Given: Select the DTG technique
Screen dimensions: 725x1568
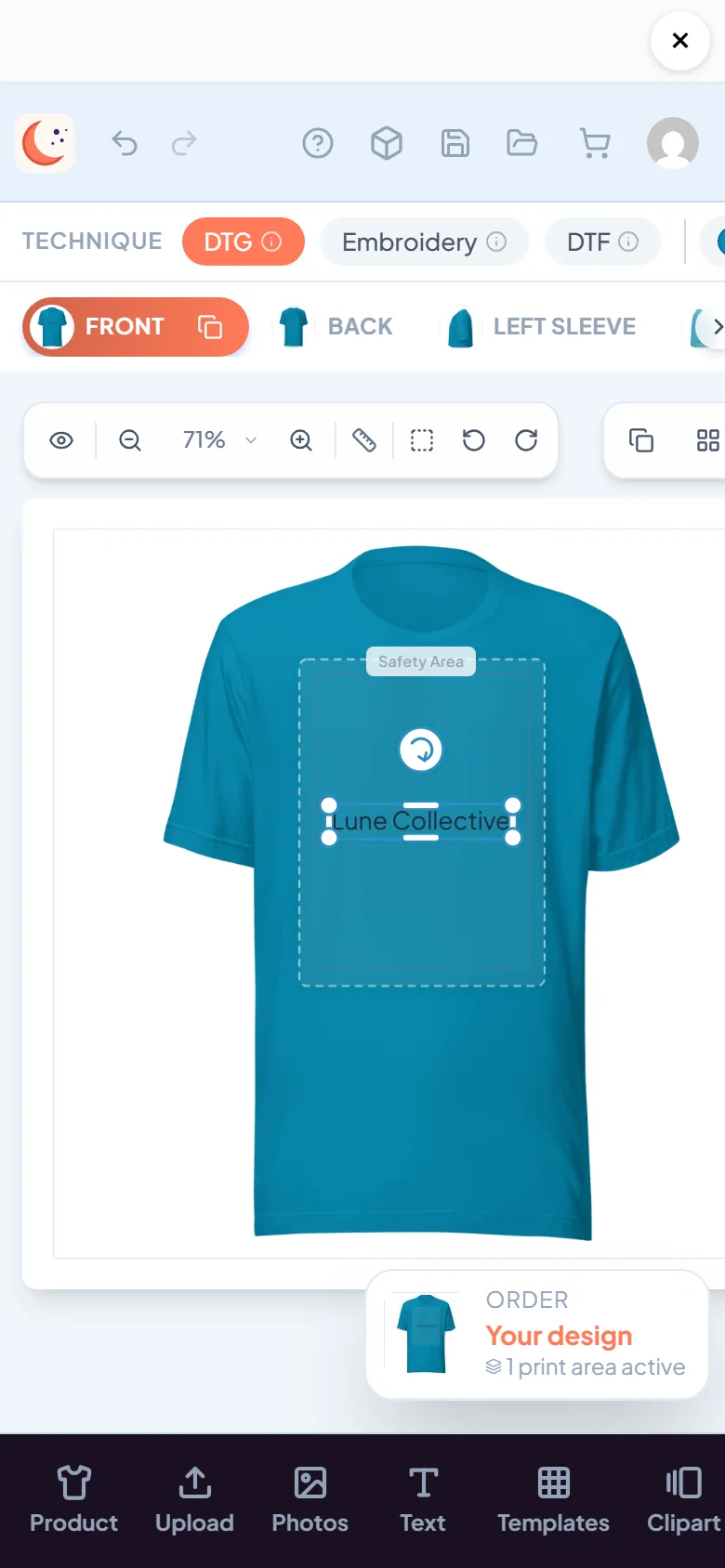Looking at the screenshot, I should (x=244, y=242).
